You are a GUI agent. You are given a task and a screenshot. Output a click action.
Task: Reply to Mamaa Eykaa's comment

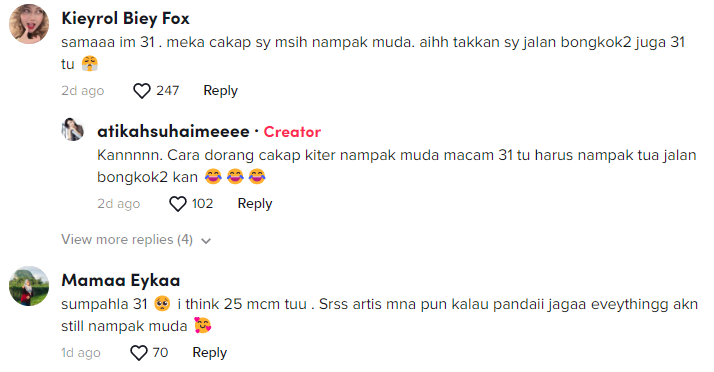pos(209,352)
